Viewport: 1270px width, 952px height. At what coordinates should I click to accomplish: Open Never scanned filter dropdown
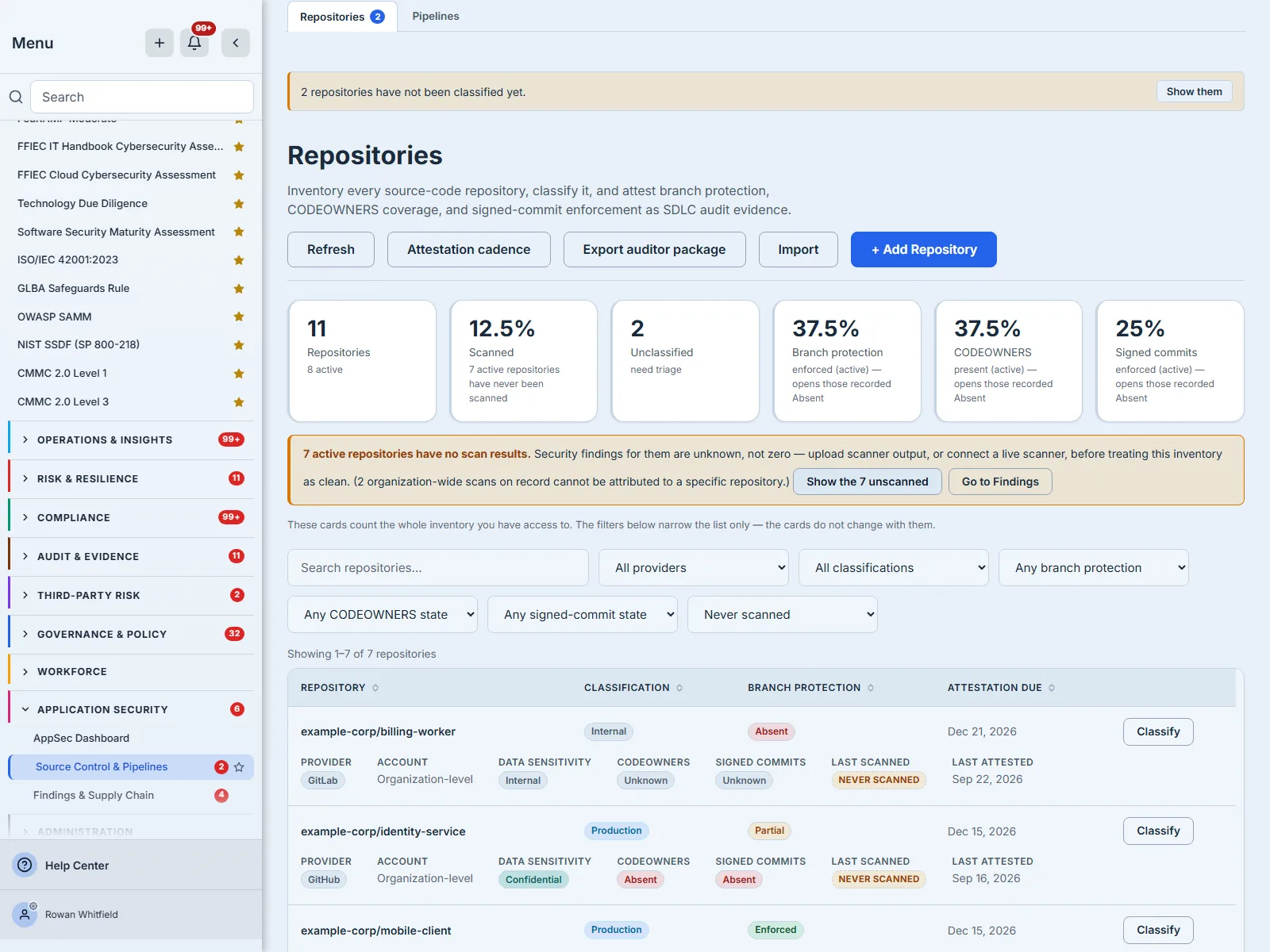(783, 615)
